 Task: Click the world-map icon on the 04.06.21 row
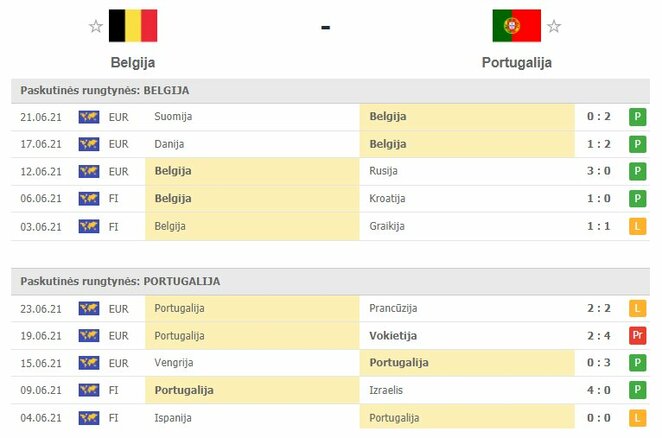click(x=89, y=418)
